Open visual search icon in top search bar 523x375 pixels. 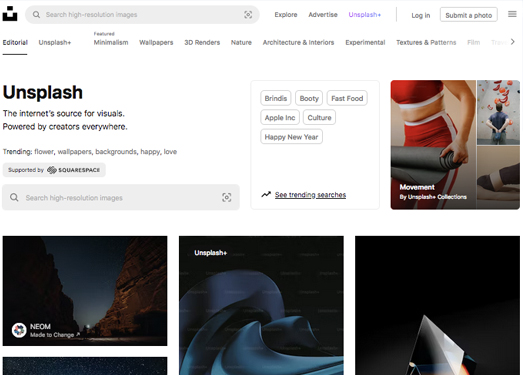[x=248, y=15]
